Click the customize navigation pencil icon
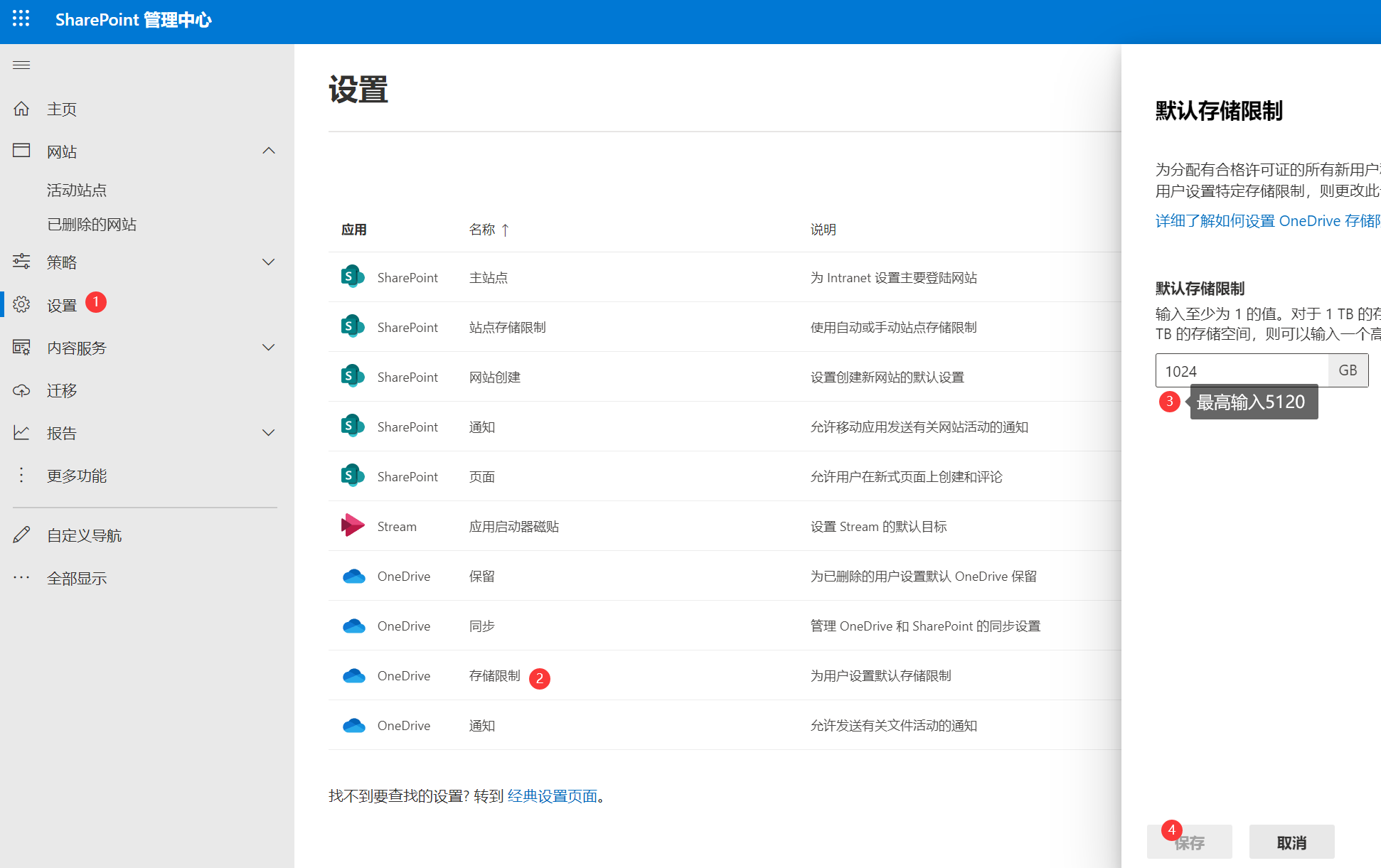 (21, 535)
